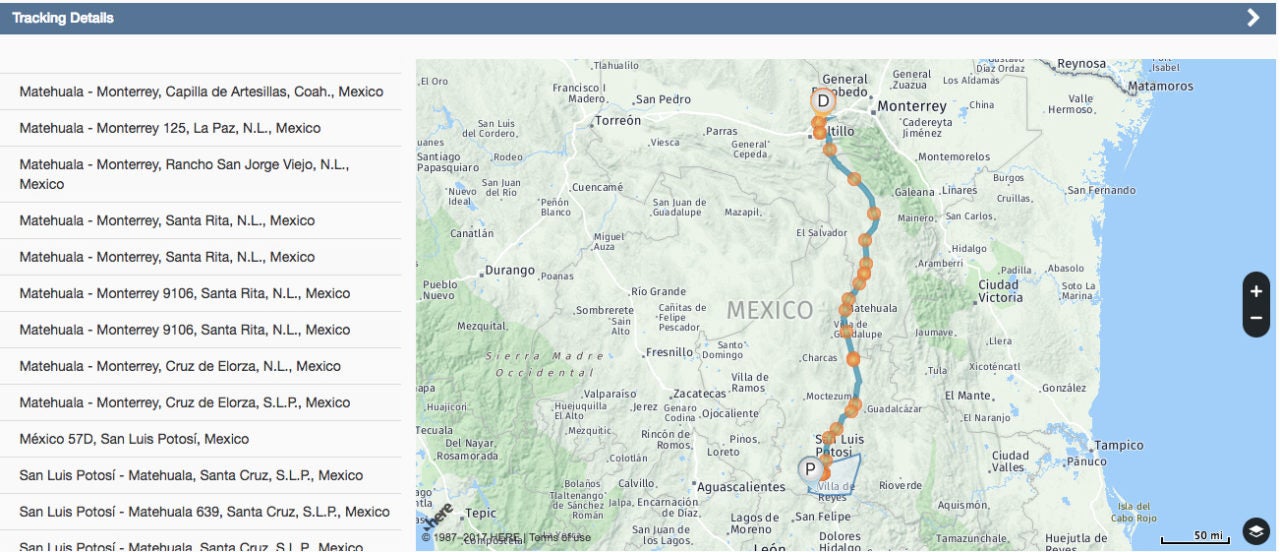The width and height of the screenshot is (1280, 552).
Task: Open the map layers selector
Action: (1256, 531)
